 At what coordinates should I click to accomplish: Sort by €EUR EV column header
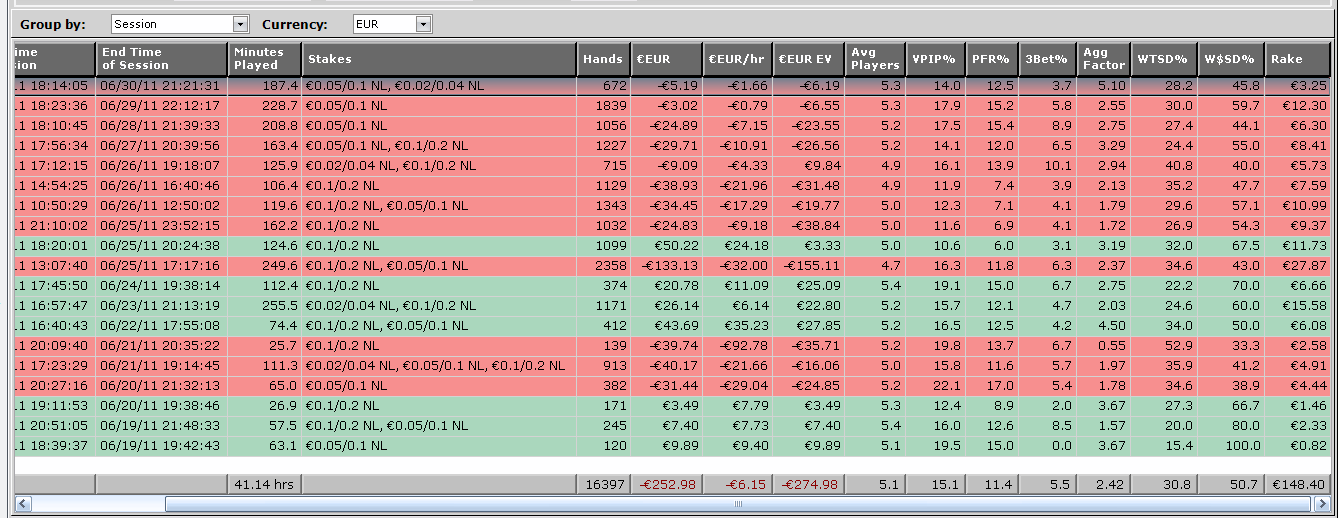tap(807, 59)
